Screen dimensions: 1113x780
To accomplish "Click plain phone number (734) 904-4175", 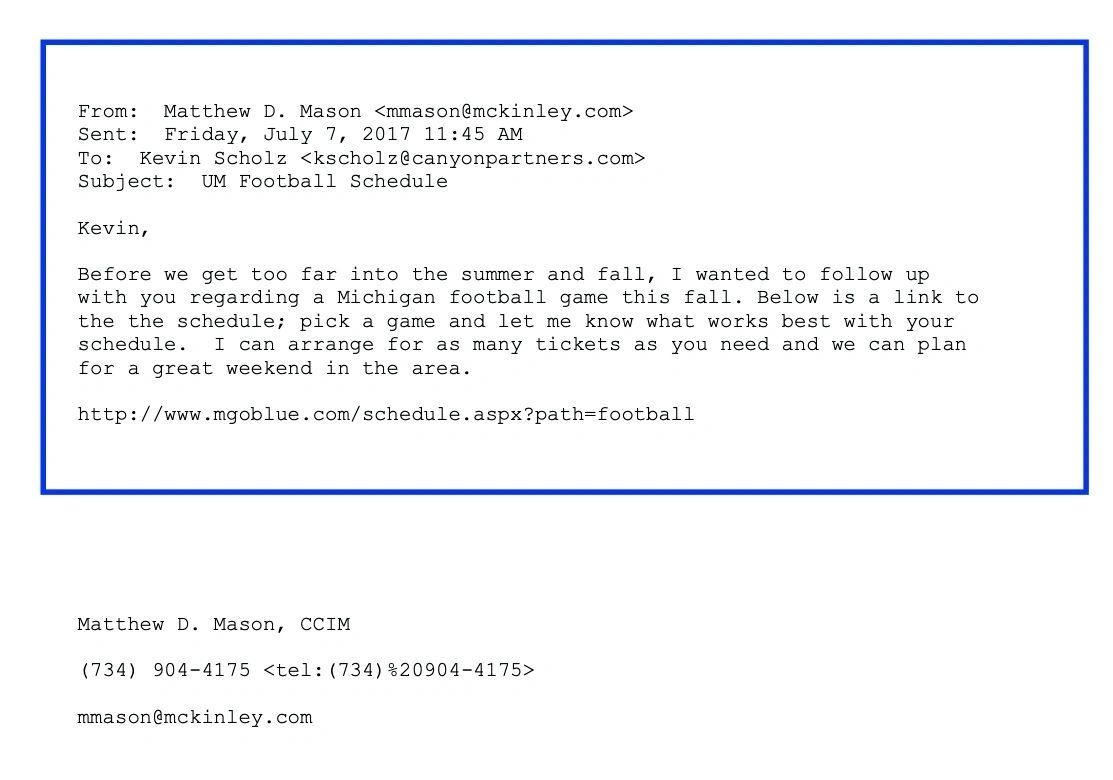I will click(164, 670).
